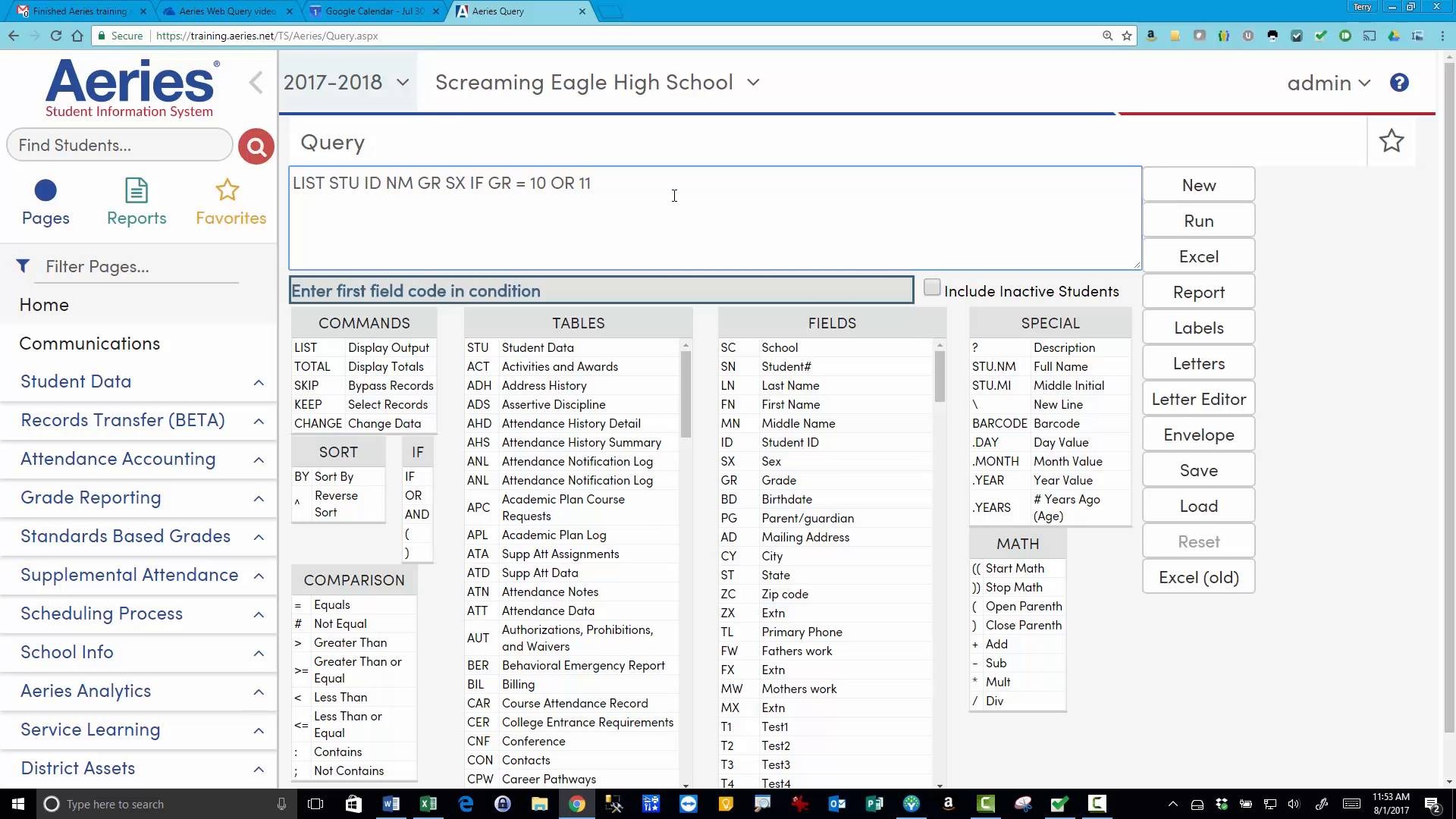Collapse the Student Data section

click(259, 383)
